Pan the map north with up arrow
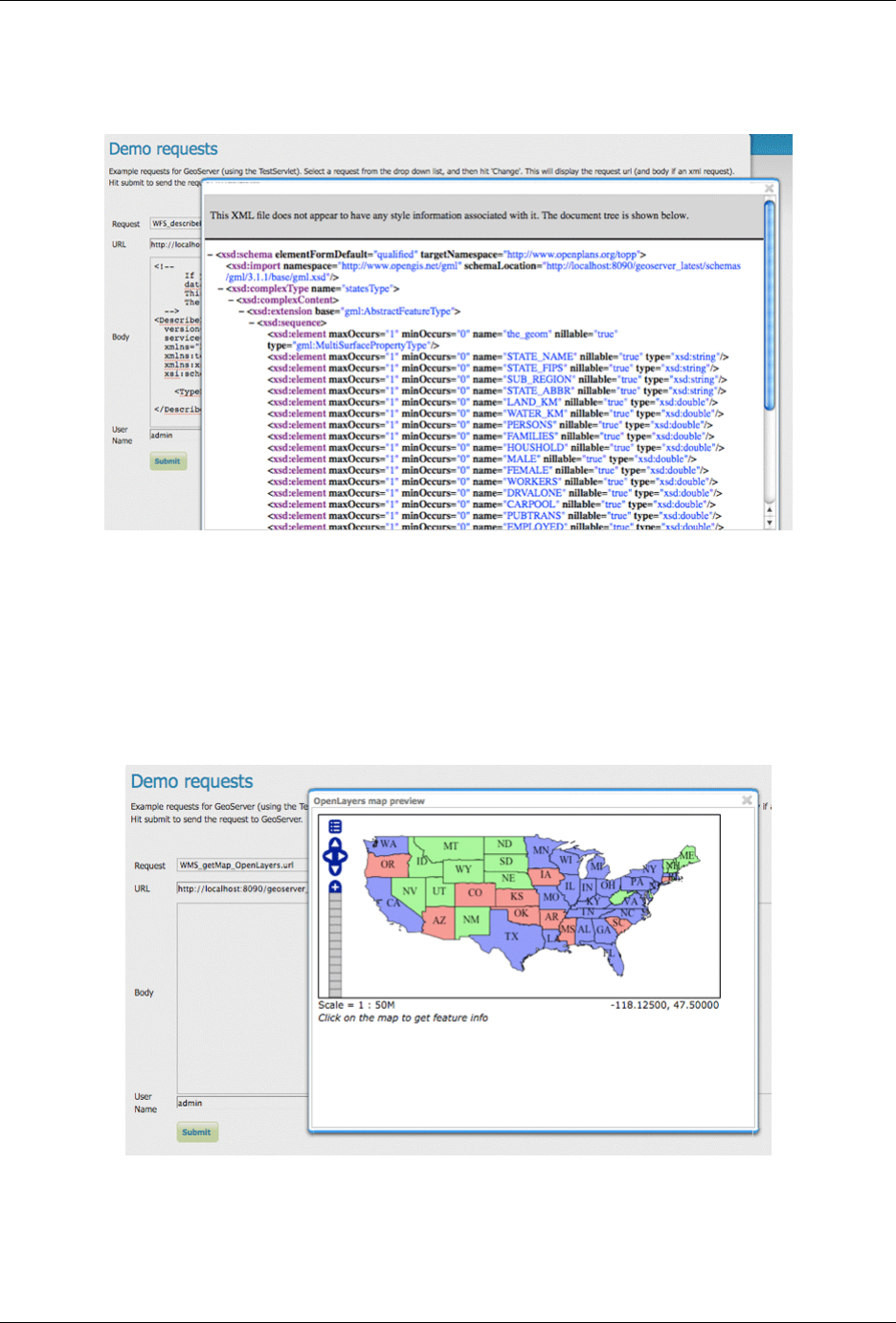Viewport: 896px width, 1323px height. [335, 843]
